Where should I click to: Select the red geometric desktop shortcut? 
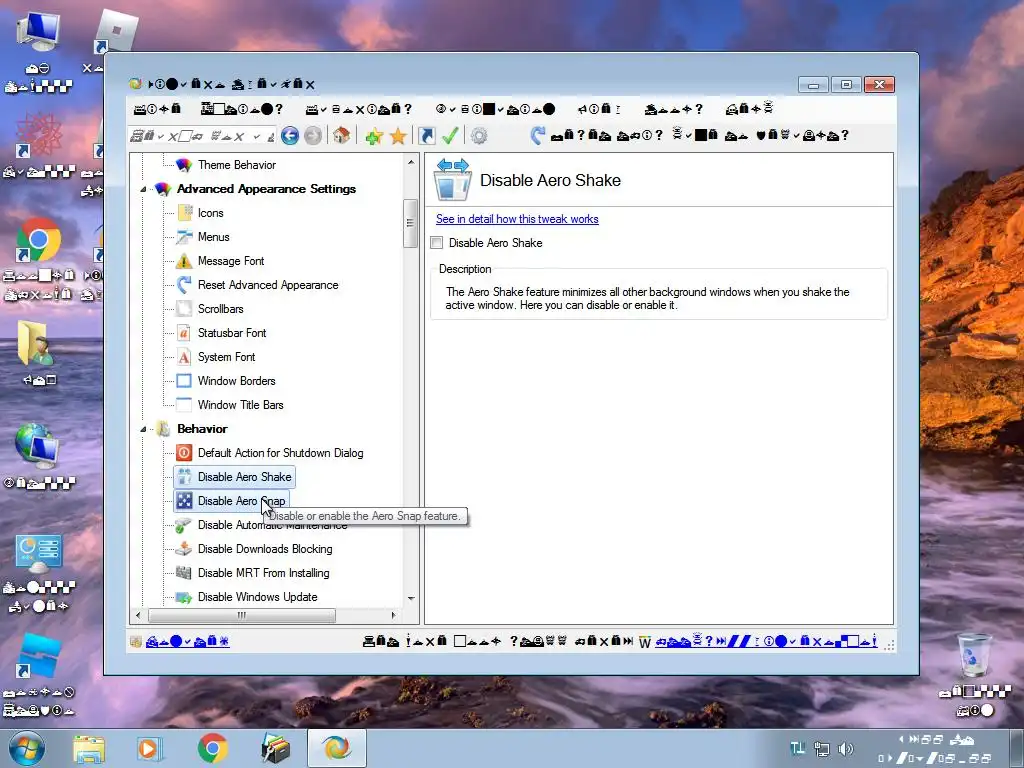coord(39,146)
